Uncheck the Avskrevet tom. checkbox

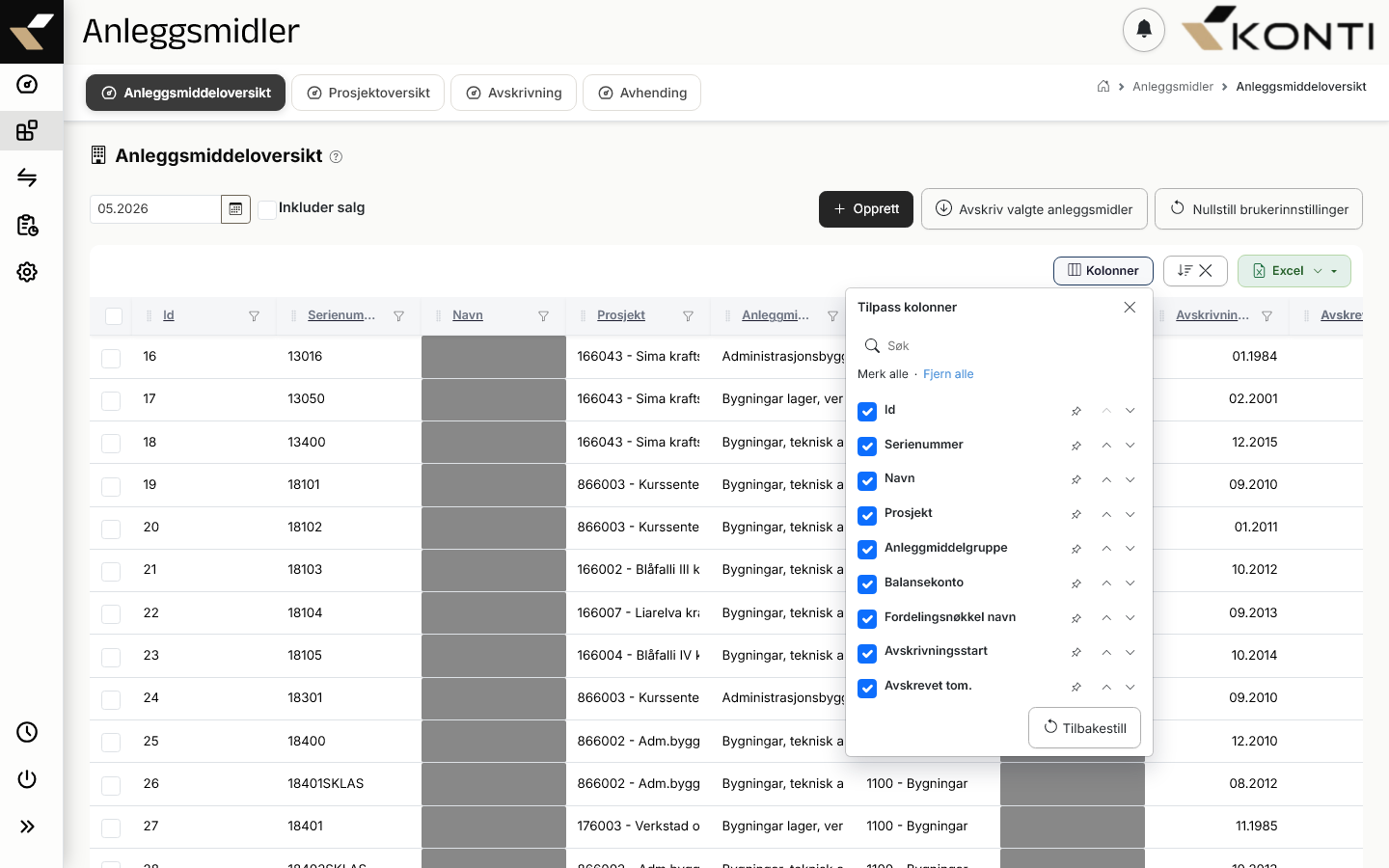(867, 688)
